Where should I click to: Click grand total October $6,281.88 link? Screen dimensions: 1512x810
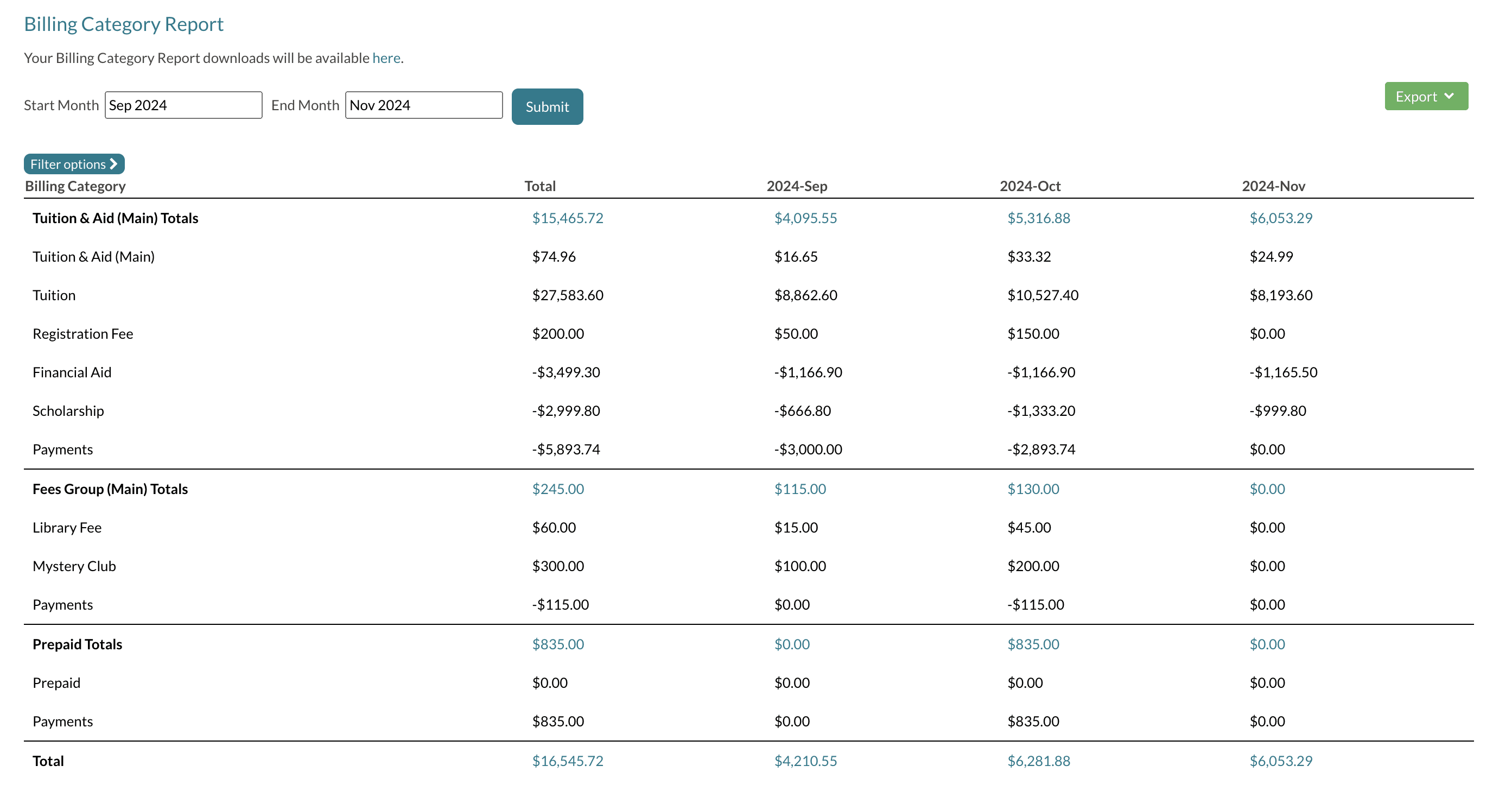pyautogui.click(x=1038, y=761)
